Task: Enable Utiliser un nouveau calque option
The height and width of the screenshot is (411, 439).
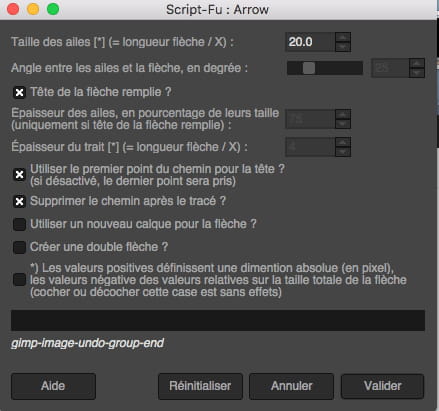Action: [19, 224]
